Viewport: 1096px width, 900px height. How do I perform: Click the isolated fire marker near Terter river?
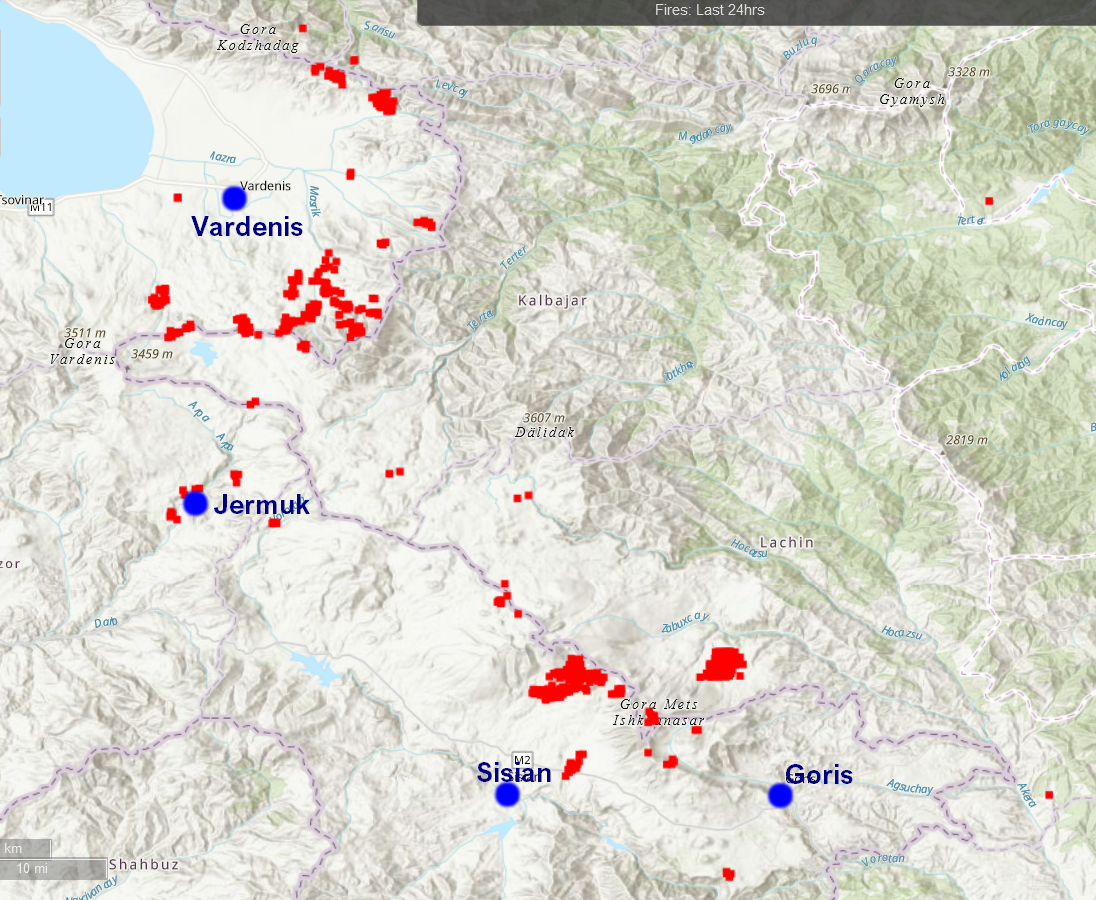(x=989, y=201)
